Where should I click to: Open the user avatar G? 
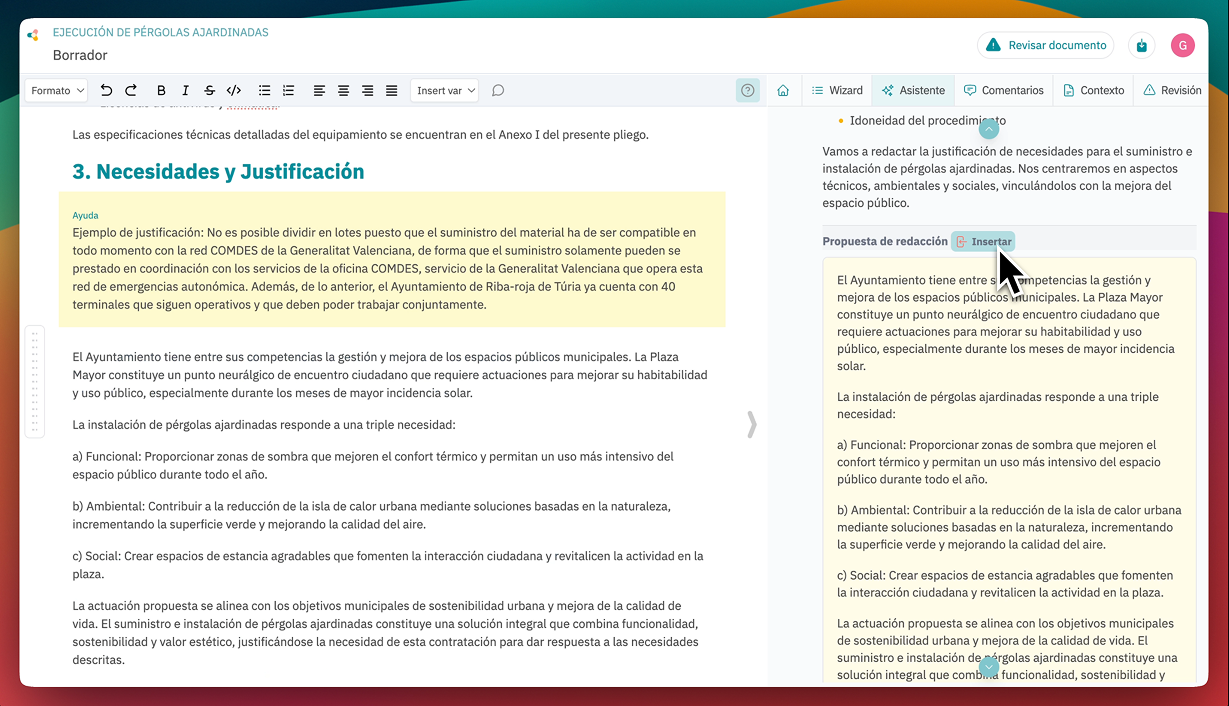pyautogui.click(x=1183, y=45)
